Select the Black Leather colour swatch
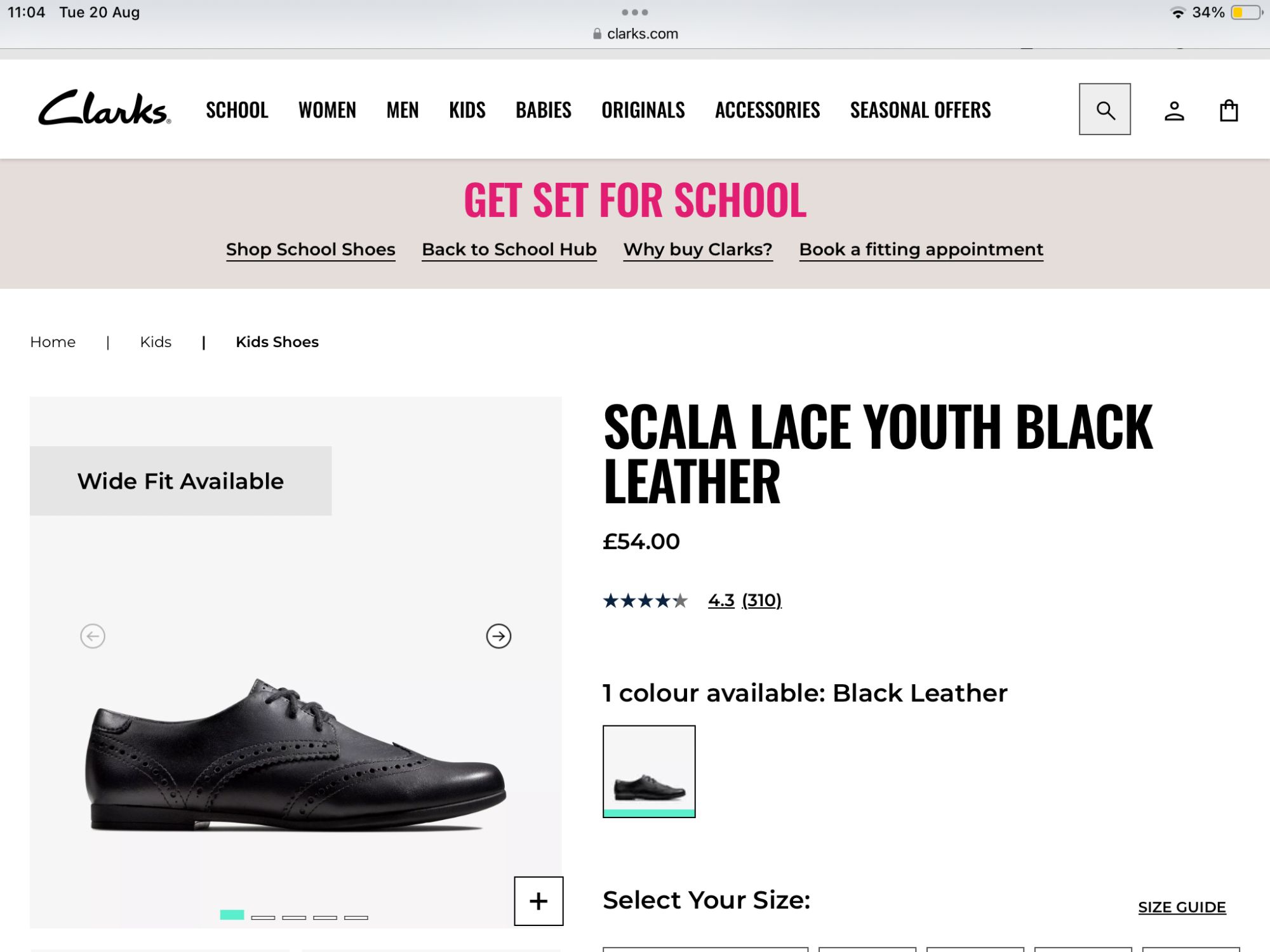 click(648, 771)
